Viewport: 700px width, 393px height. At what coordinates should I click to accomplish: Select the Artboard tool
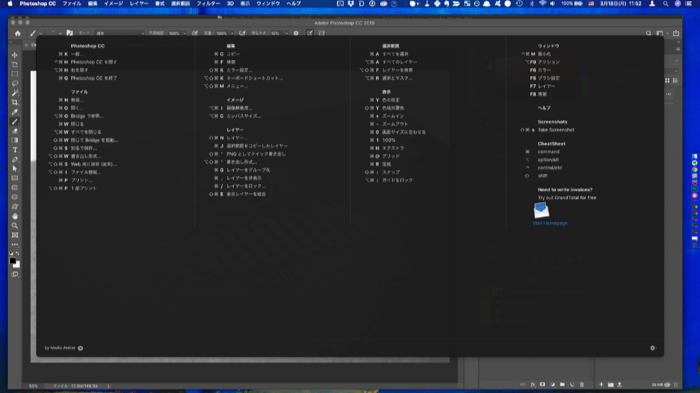click(15, 64)
